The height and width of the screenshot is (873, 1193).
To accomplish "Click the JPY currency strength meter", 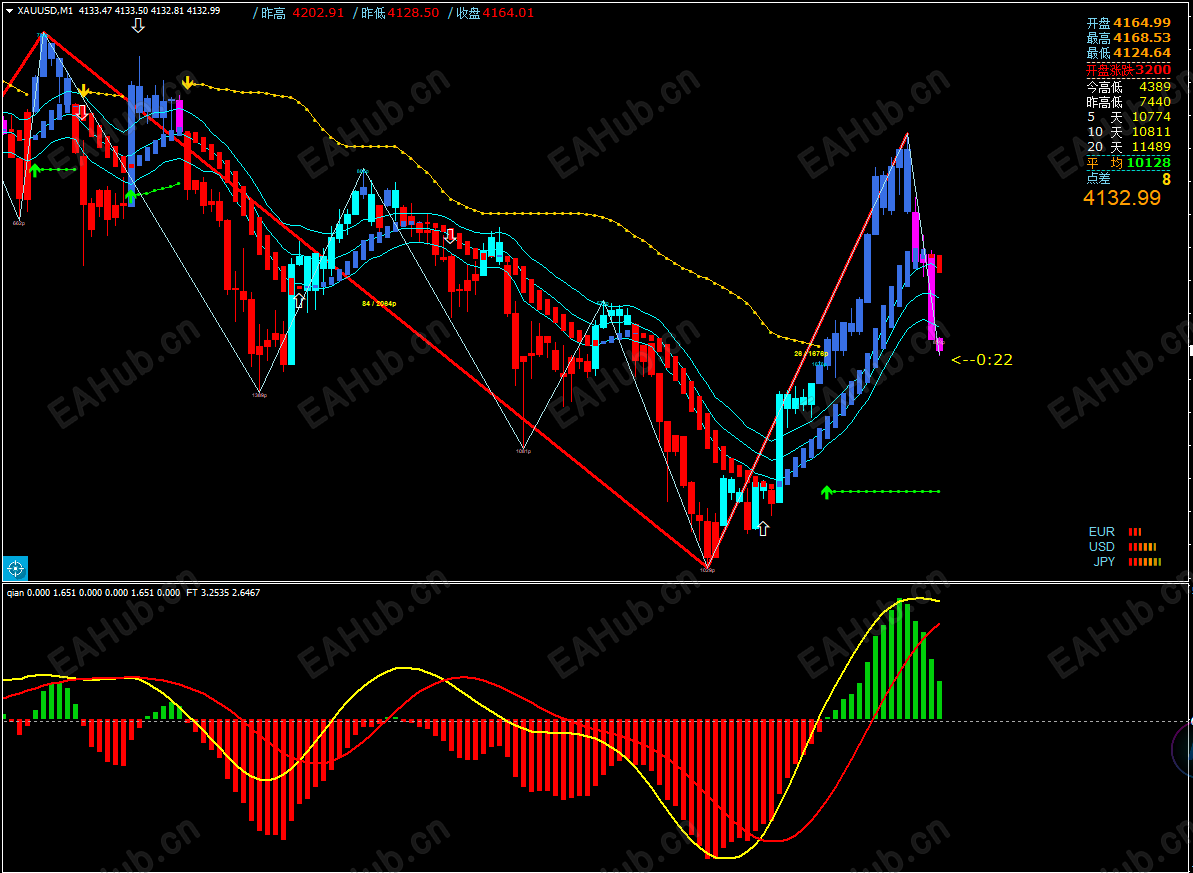I will coord(1127,562).
